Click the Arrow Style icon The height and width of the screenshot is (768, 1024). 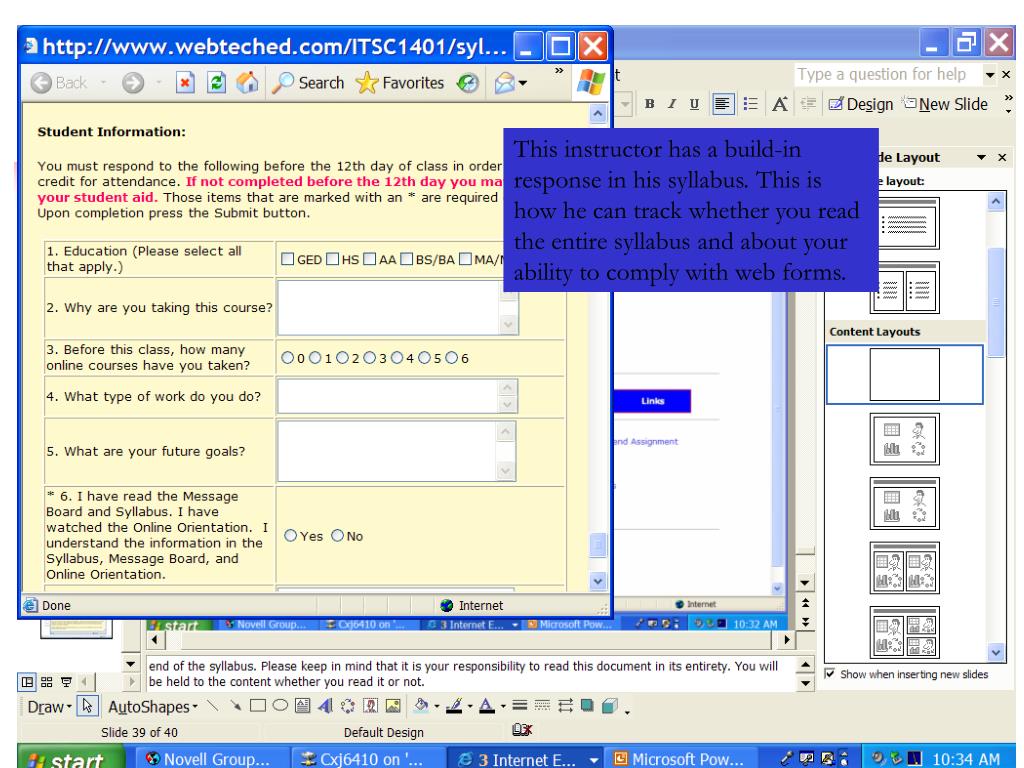pos(566,705)
